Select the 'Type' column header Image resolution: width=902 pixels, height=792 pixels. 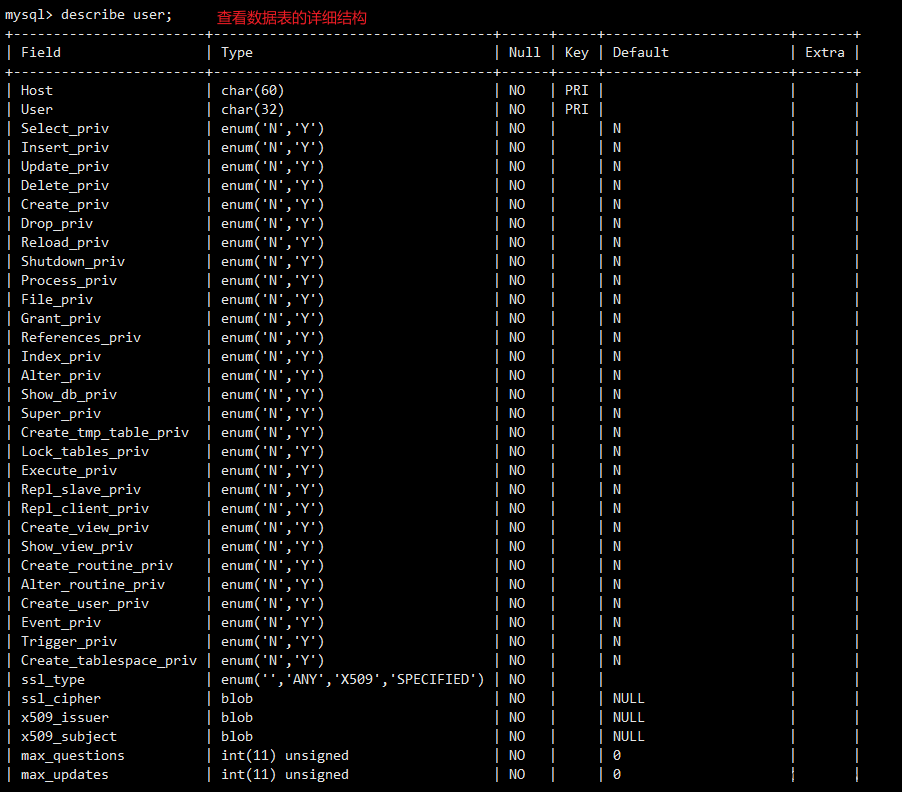(237, 53)
